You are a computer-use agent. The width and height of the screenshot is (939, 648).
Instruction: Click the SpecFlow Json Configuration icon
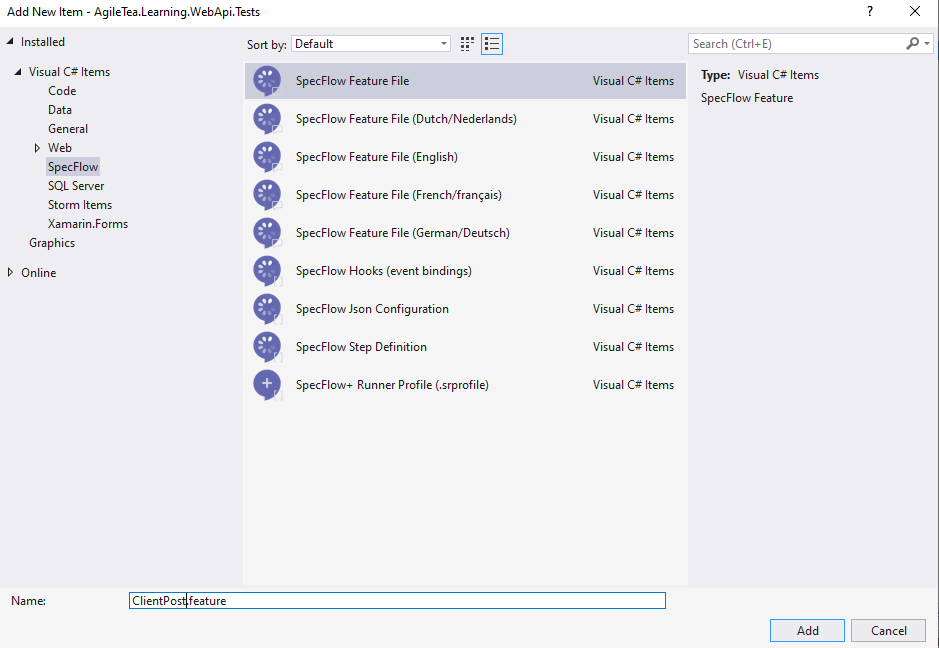(x=267, y=309)
